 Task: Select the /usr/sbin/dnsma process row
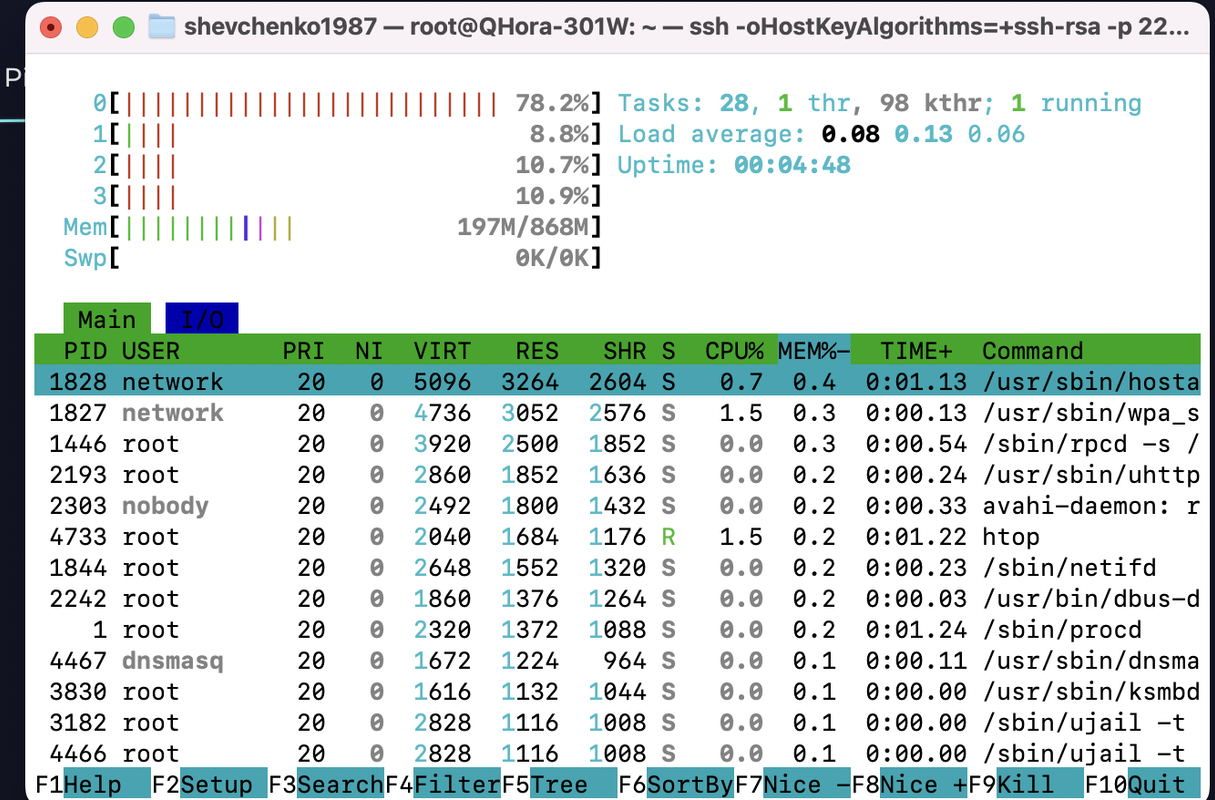point(617,660)
